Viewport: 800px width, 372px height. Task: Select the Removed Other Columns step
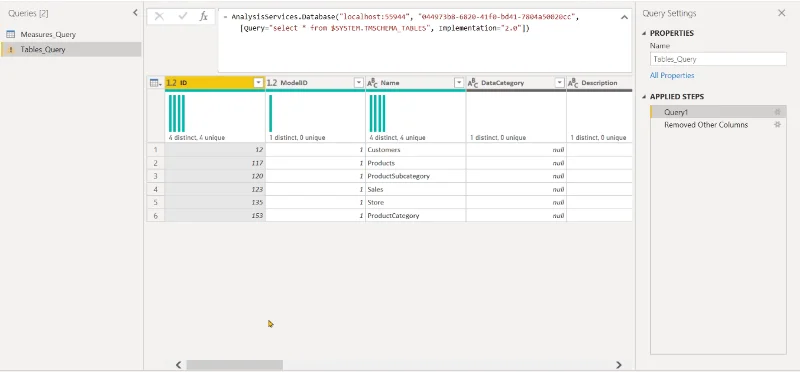point(718,125)
